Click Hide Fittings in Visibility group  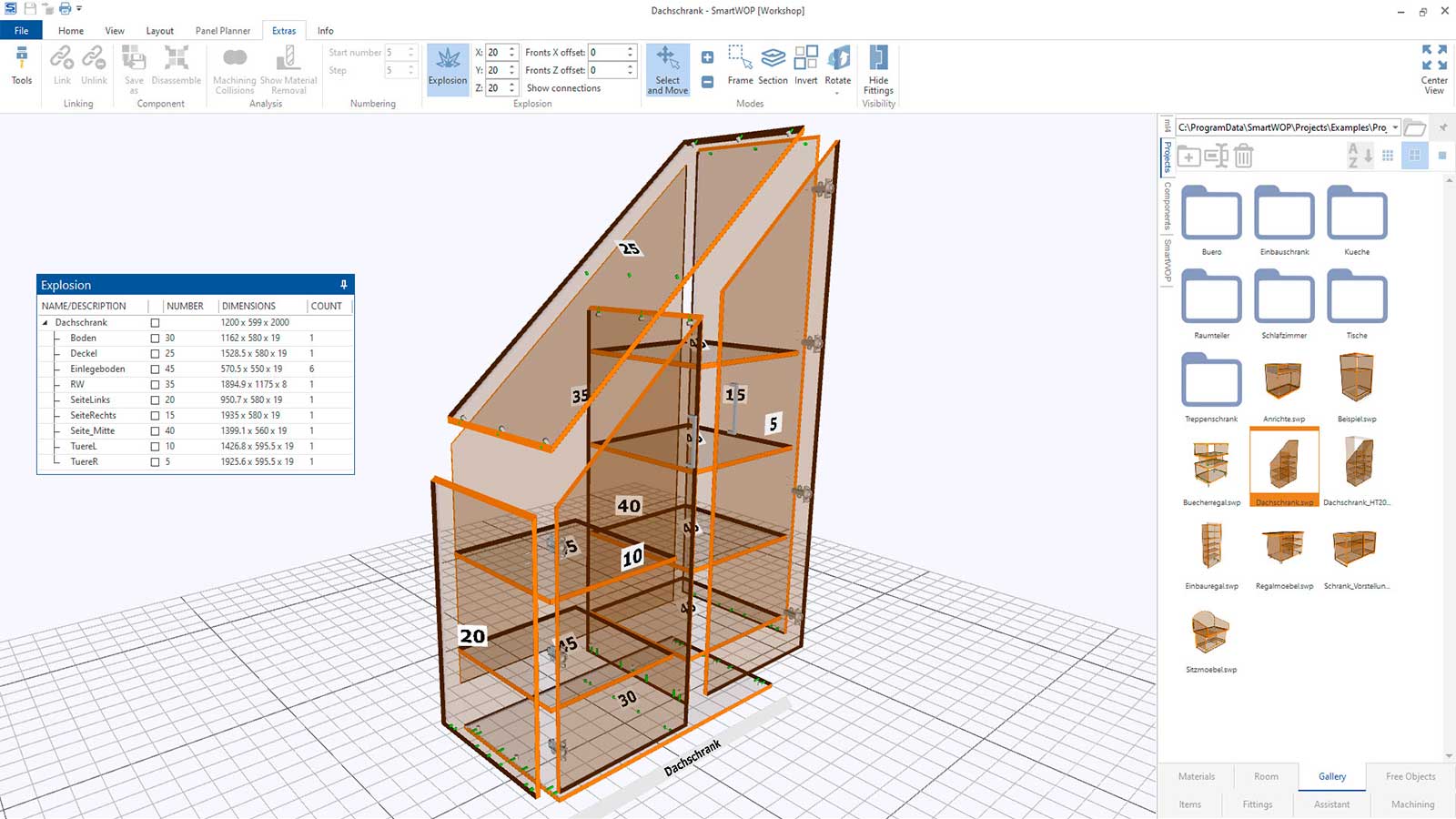point(878,69)
